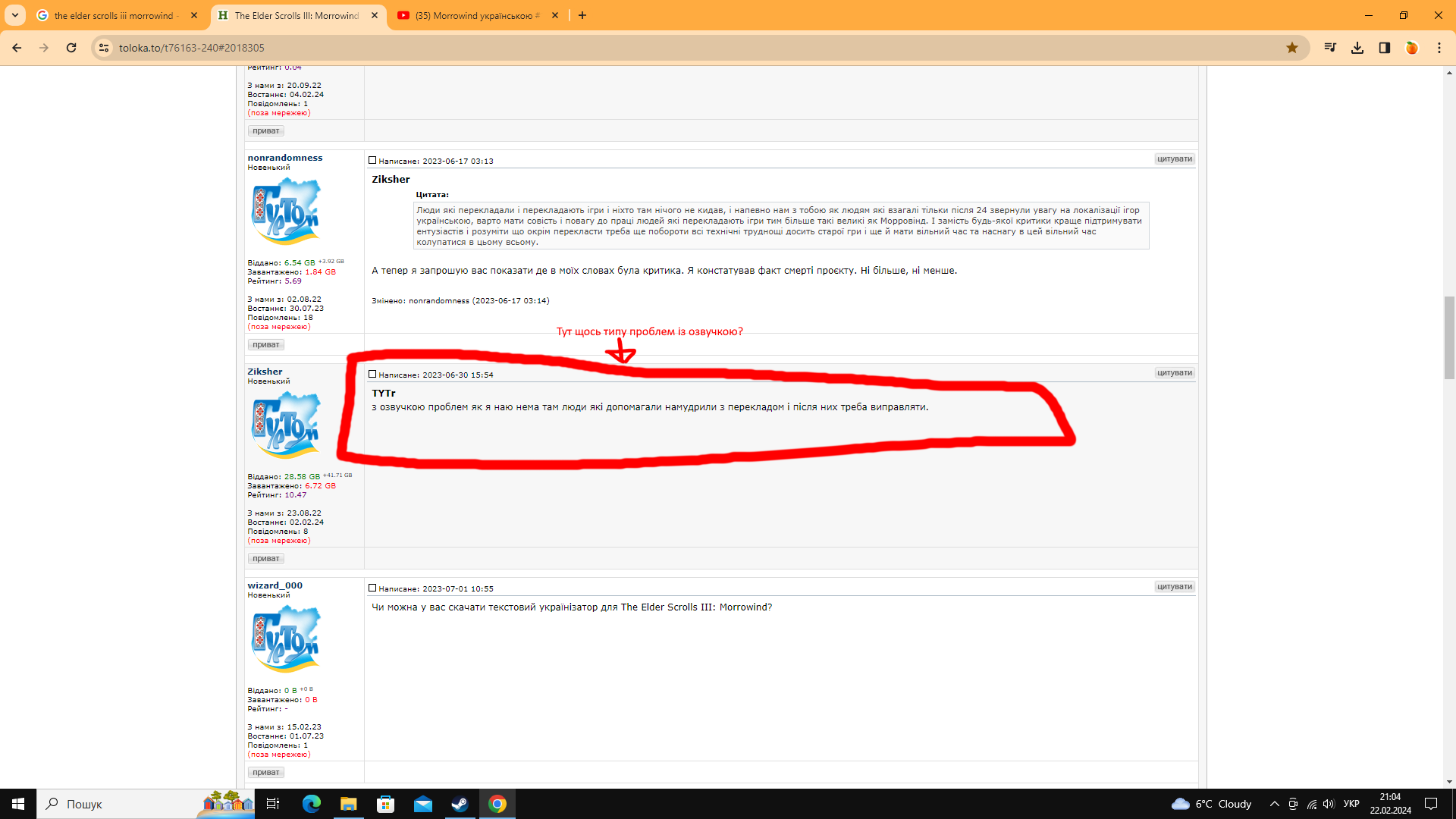
Task: Open Steam from the taskbar
Action: pos(460,804)
